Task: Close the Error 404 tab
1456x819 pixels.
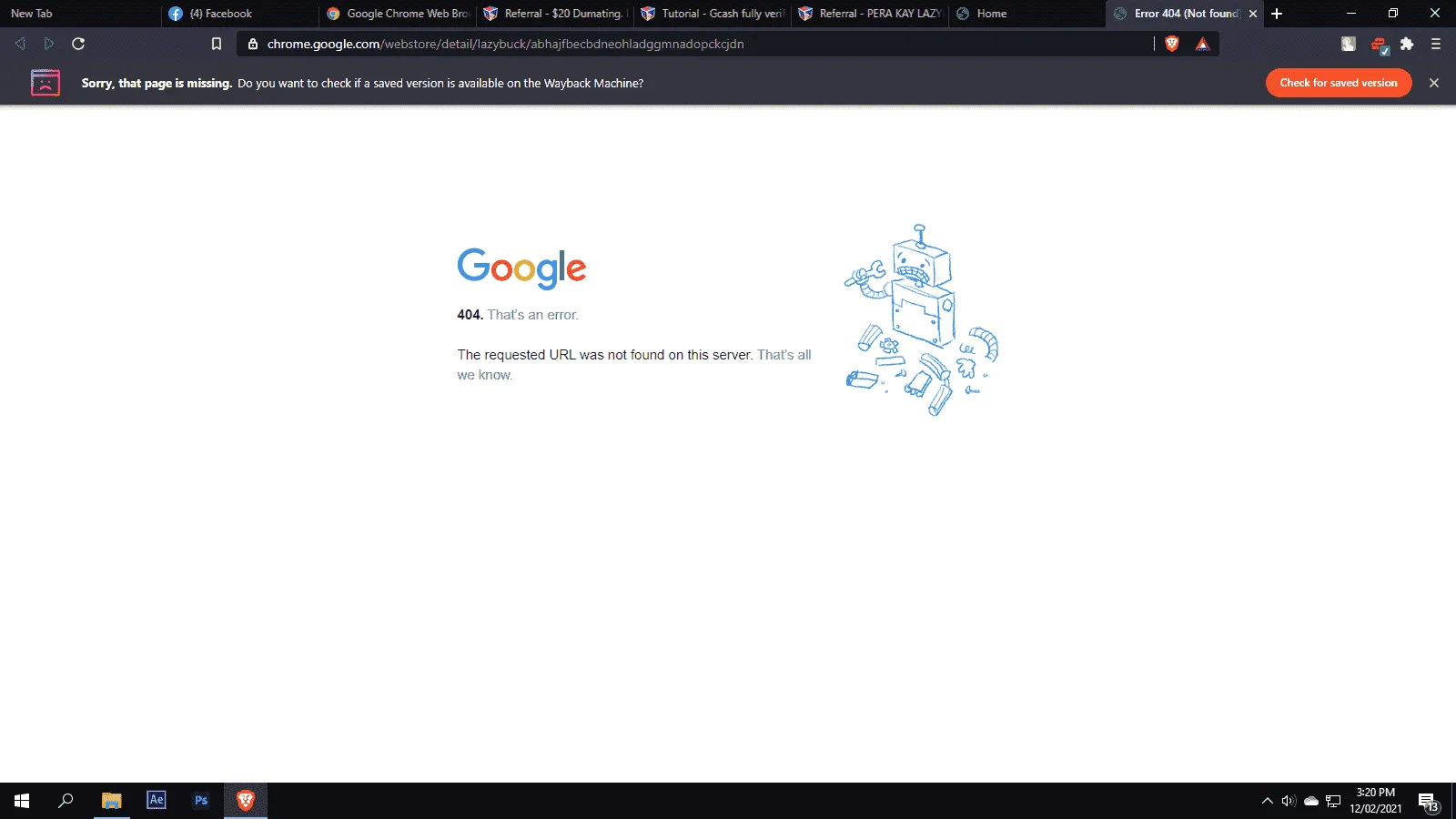Action: (x=1253, y=14)
